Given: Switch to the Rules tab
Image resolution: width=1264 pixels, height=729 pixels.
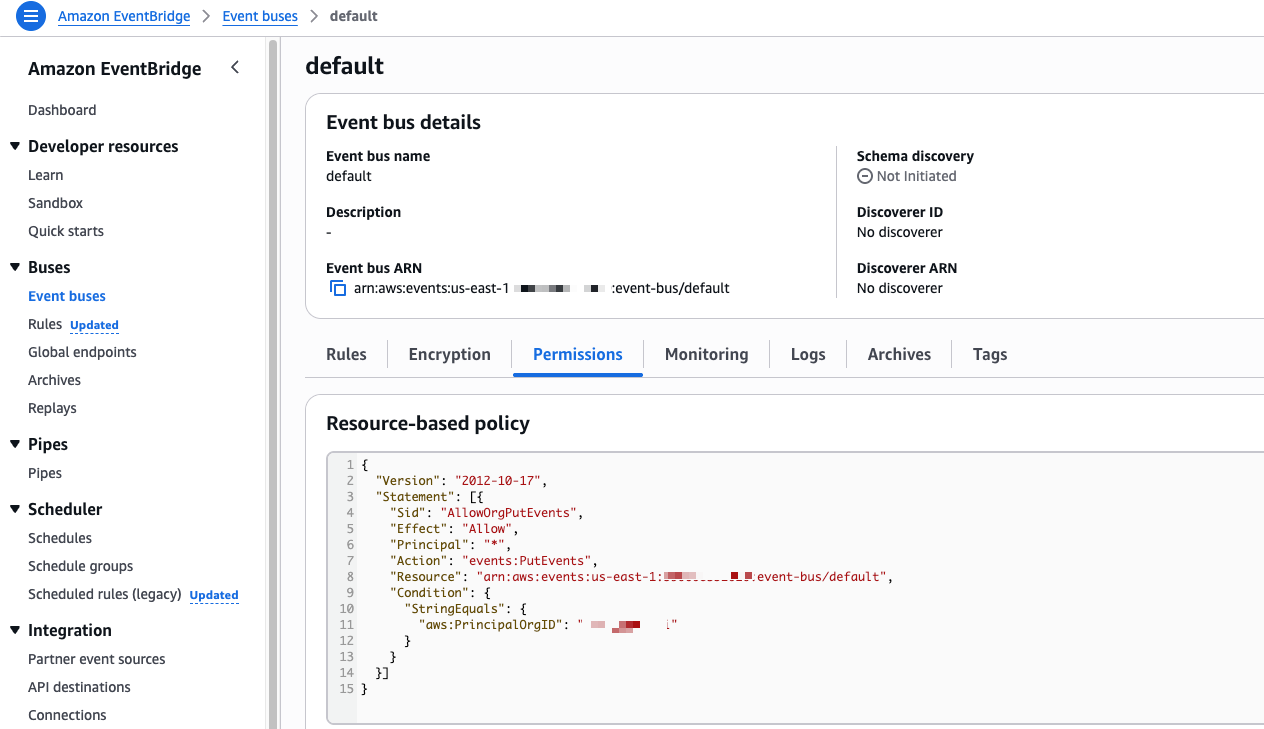Looking at the screenshot, I should pos(346,354).
